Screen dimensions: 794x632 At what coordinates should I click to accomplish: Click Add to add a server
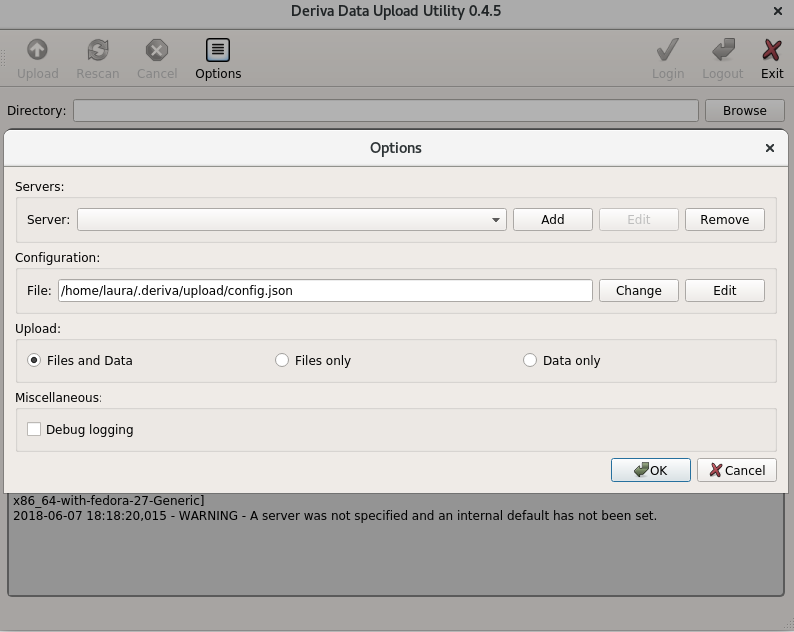(x=552, y=219)
